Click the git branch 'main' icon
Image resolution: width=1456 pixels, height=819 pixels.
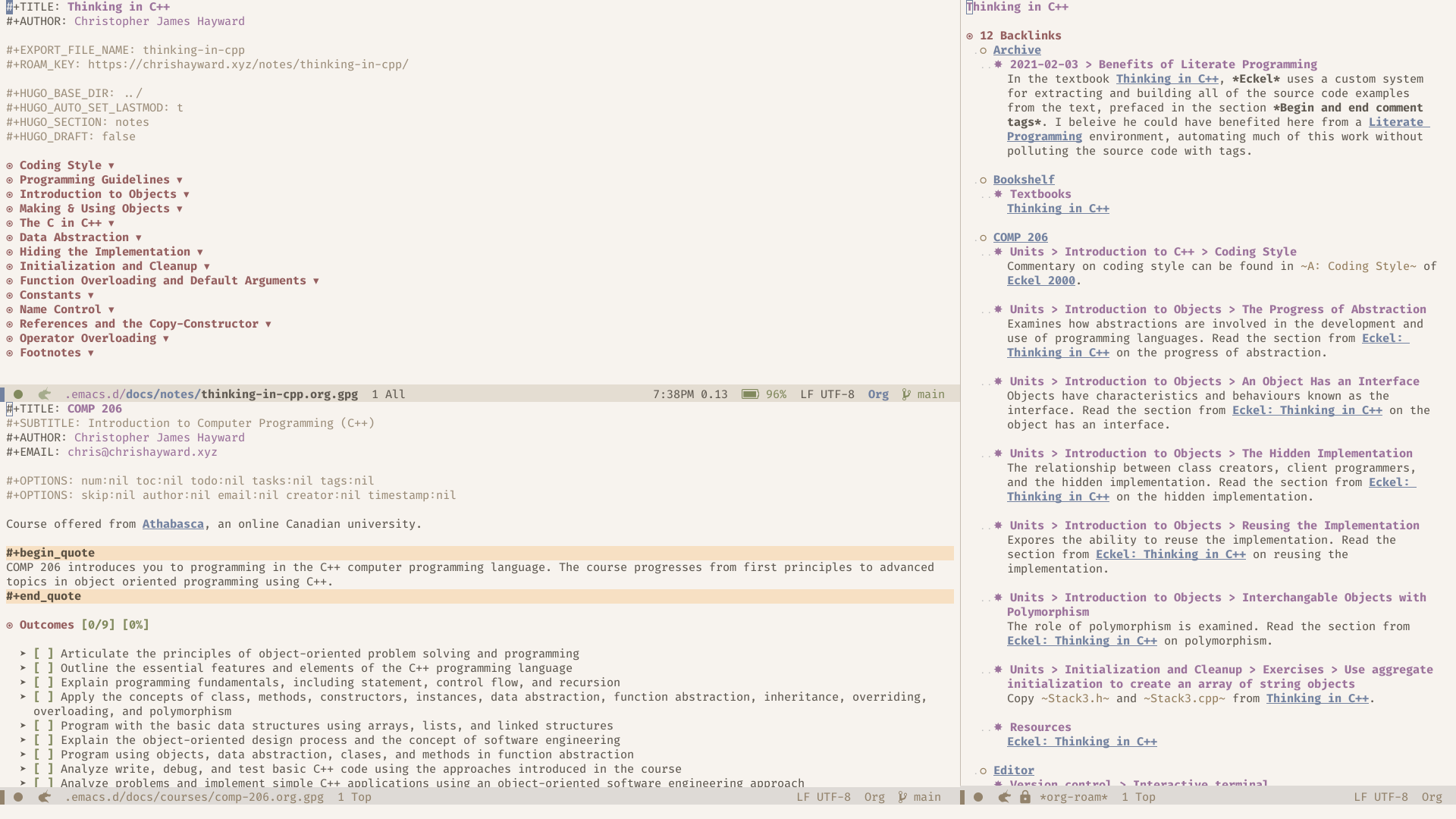point(907,393)
